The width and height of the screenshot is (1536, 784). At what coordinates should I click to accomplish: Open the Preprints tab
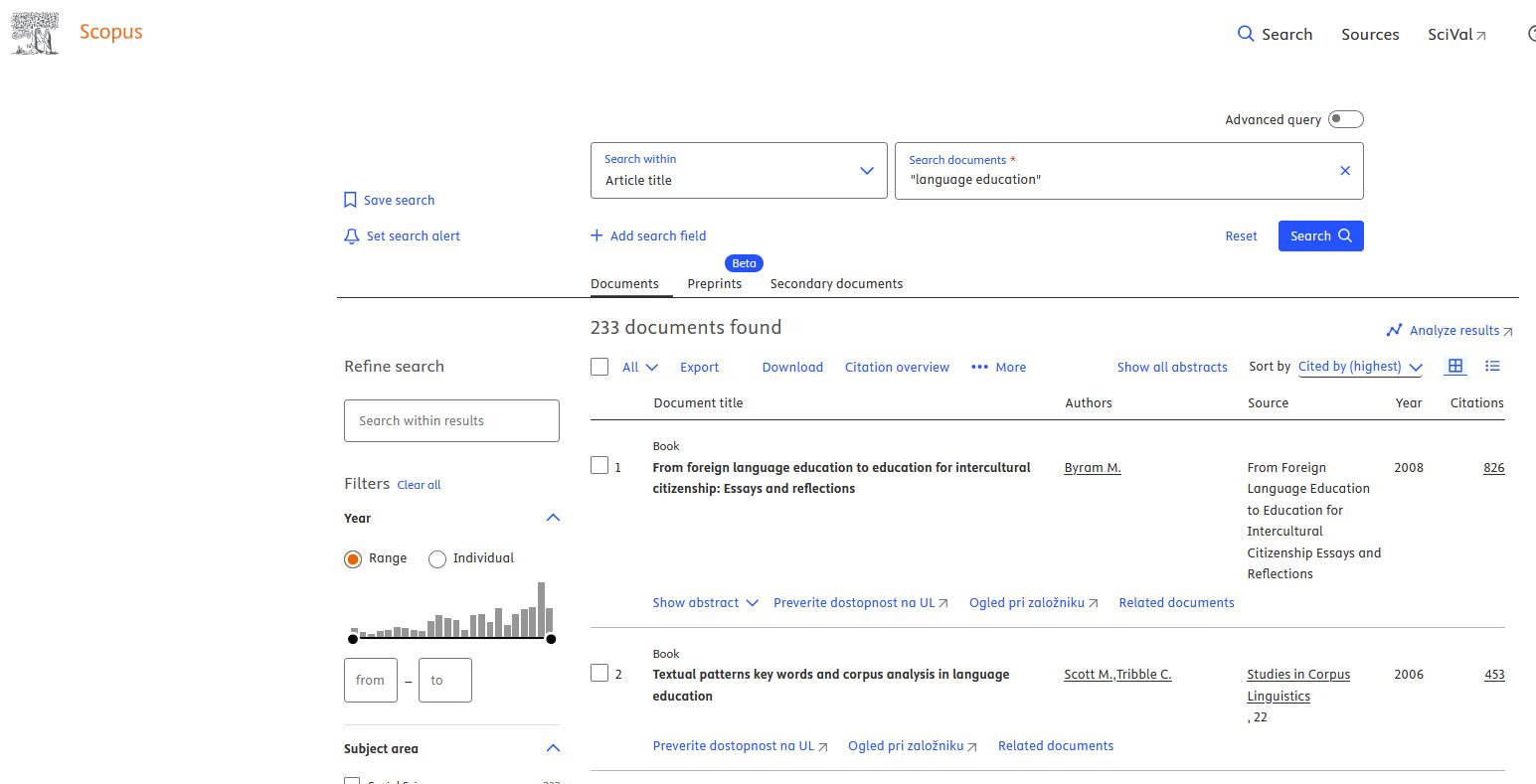(x=715, y=284)
